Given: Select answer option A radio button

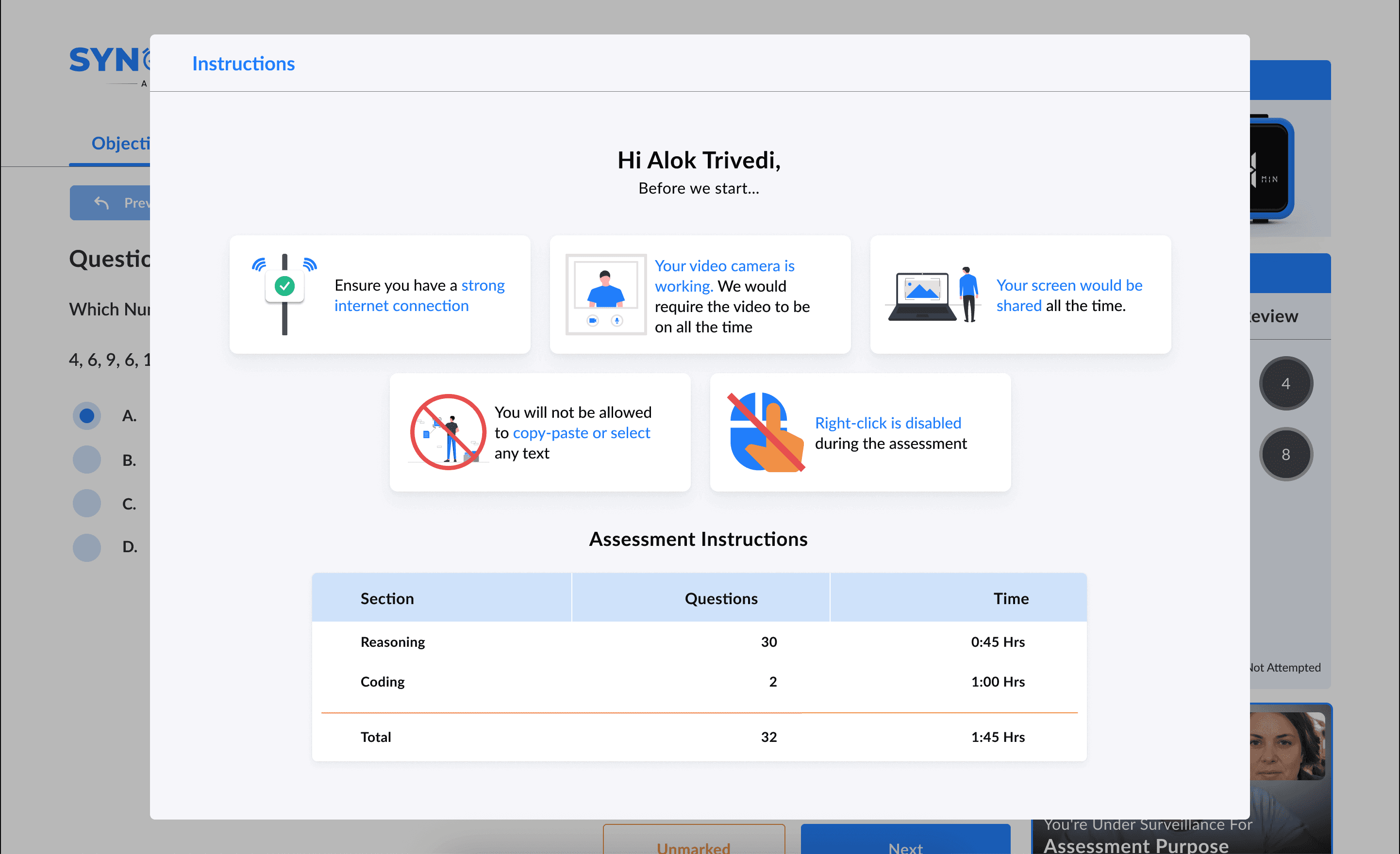Looking at the screenshot, I should pos(87,416).
